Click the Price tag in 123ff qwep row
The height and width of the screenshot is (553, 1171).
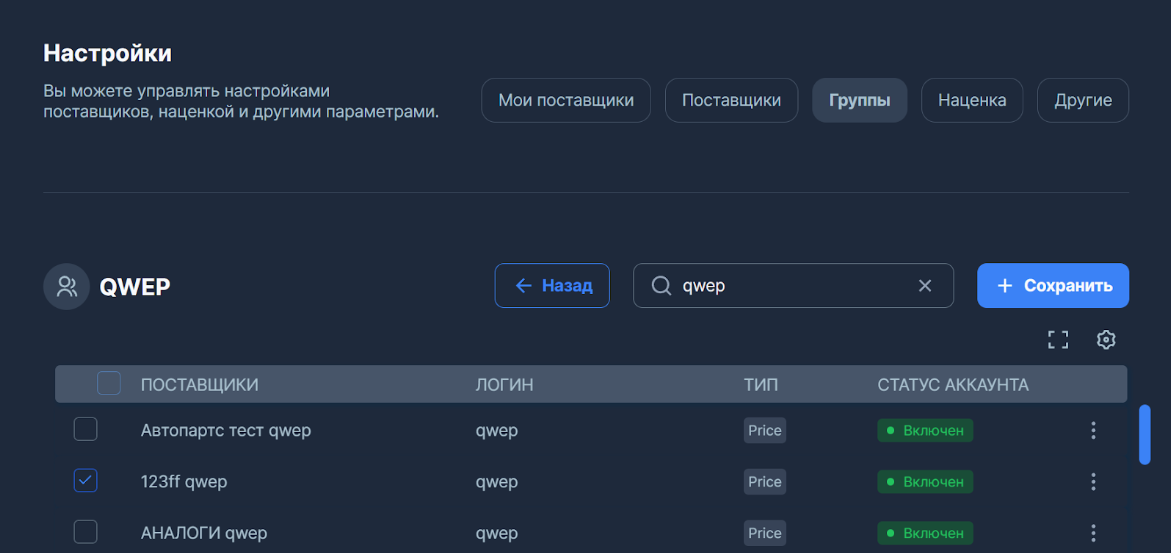[x=765, y=482]
